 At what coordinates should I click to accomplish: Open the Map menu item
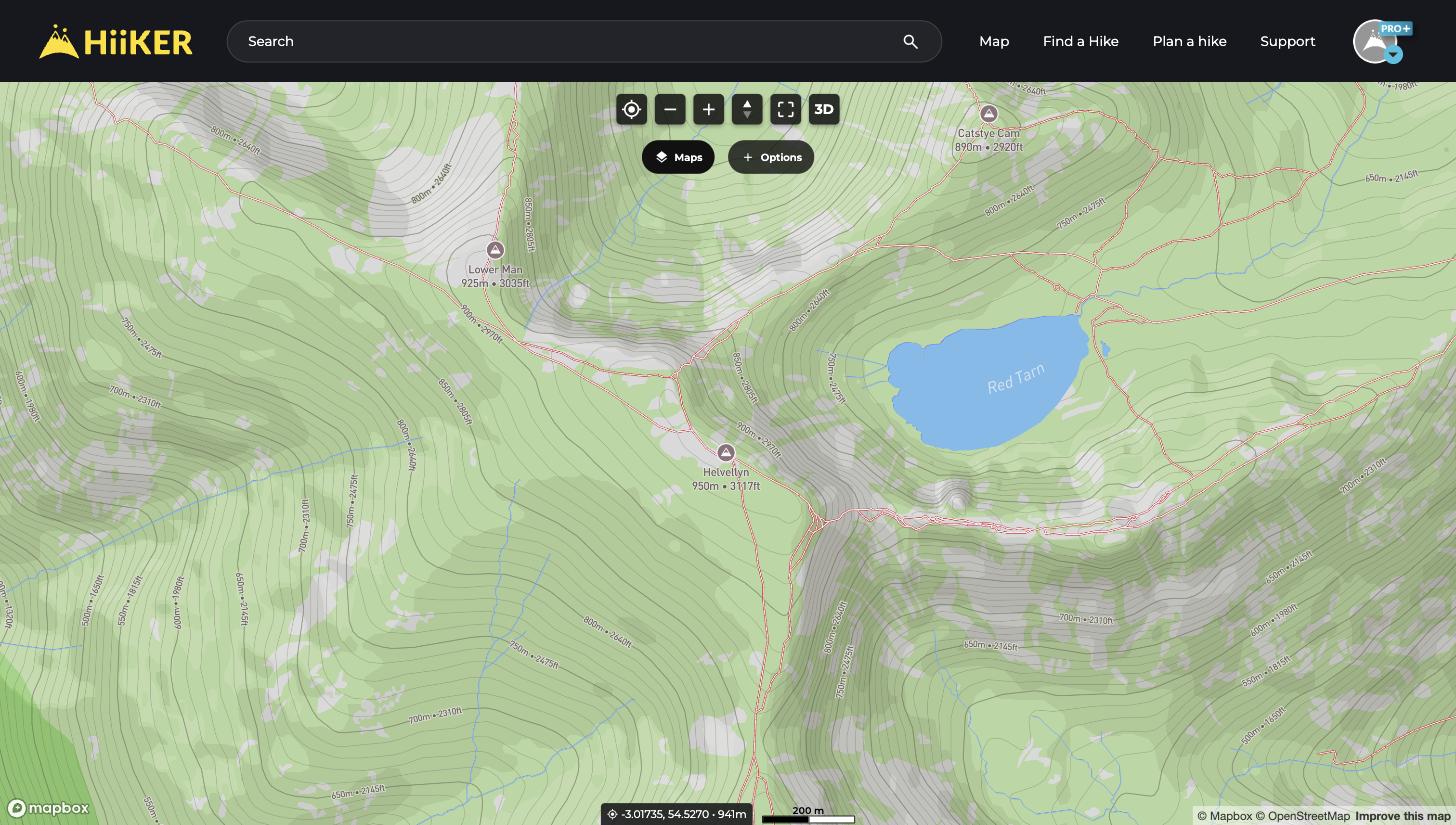(994, 41)
